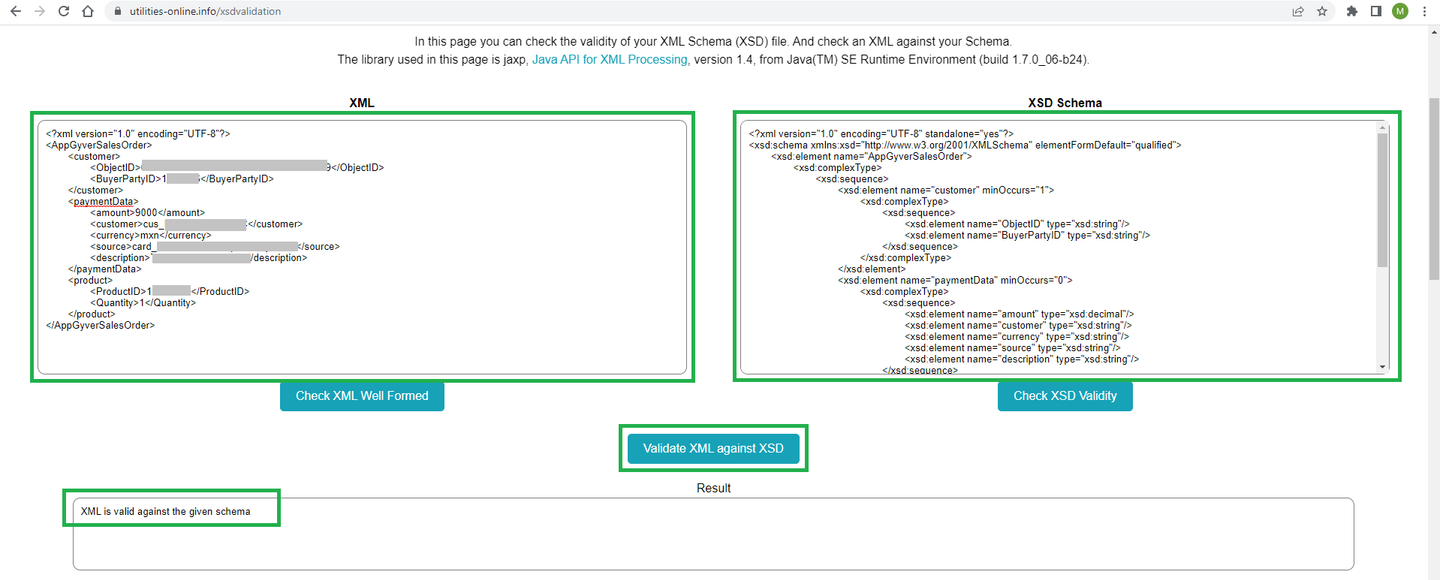Reload the page with refresh icon
The image size is (1440, 580).
pos(63,12)
